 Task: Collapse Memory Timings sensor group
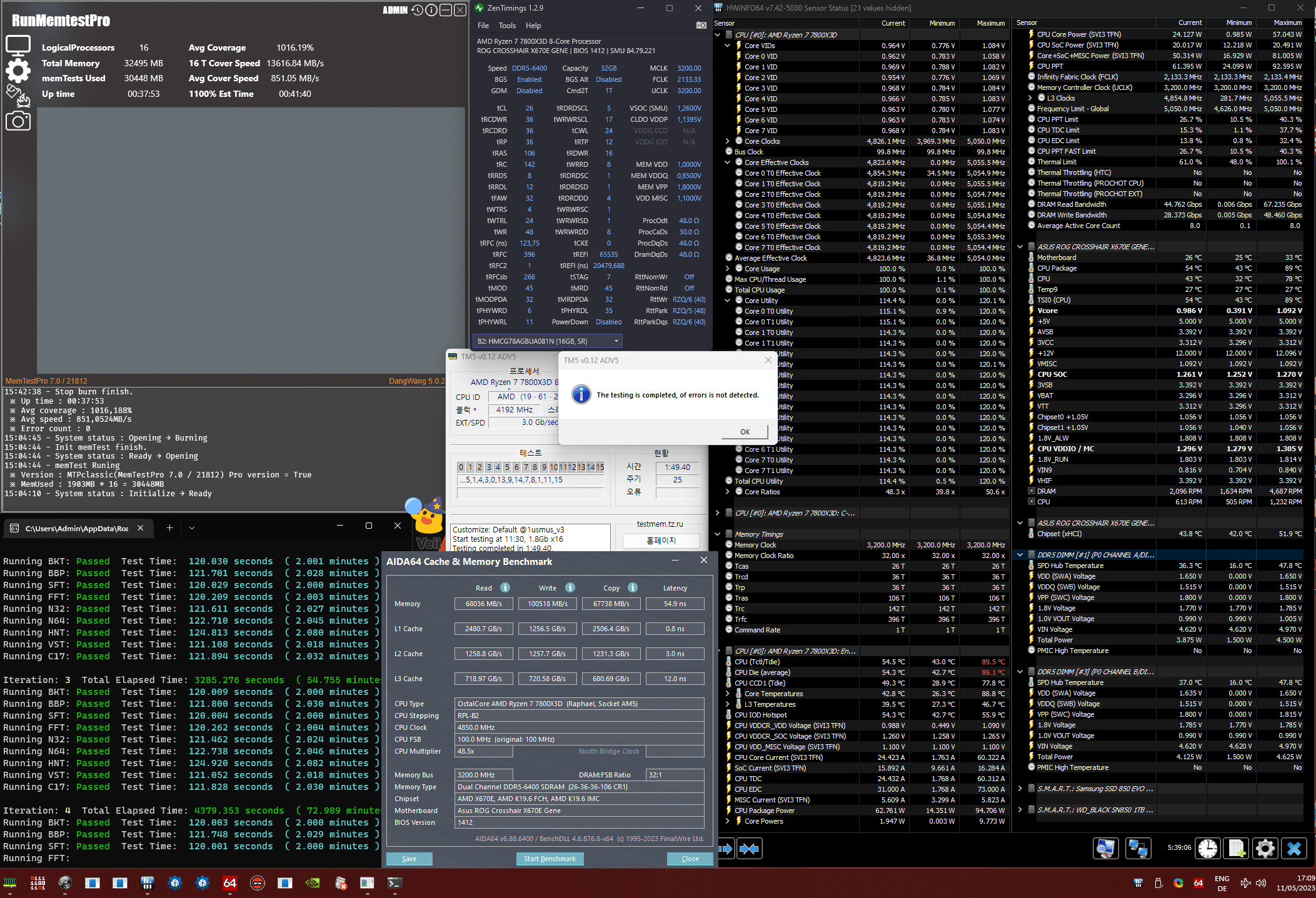point(718,534)
